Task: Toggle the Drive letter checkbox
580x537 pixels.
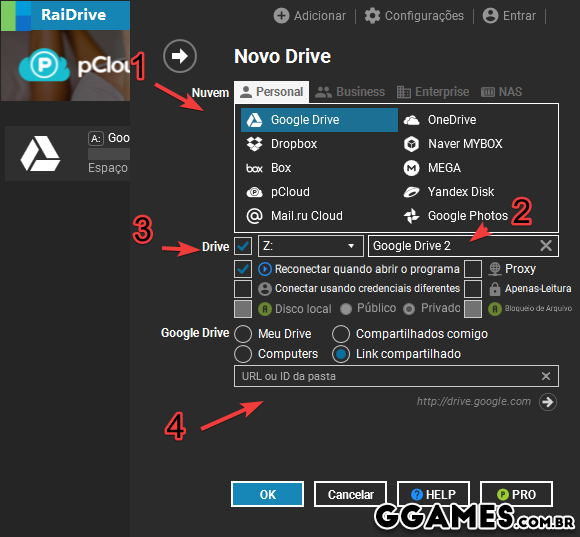Action: 243,246
